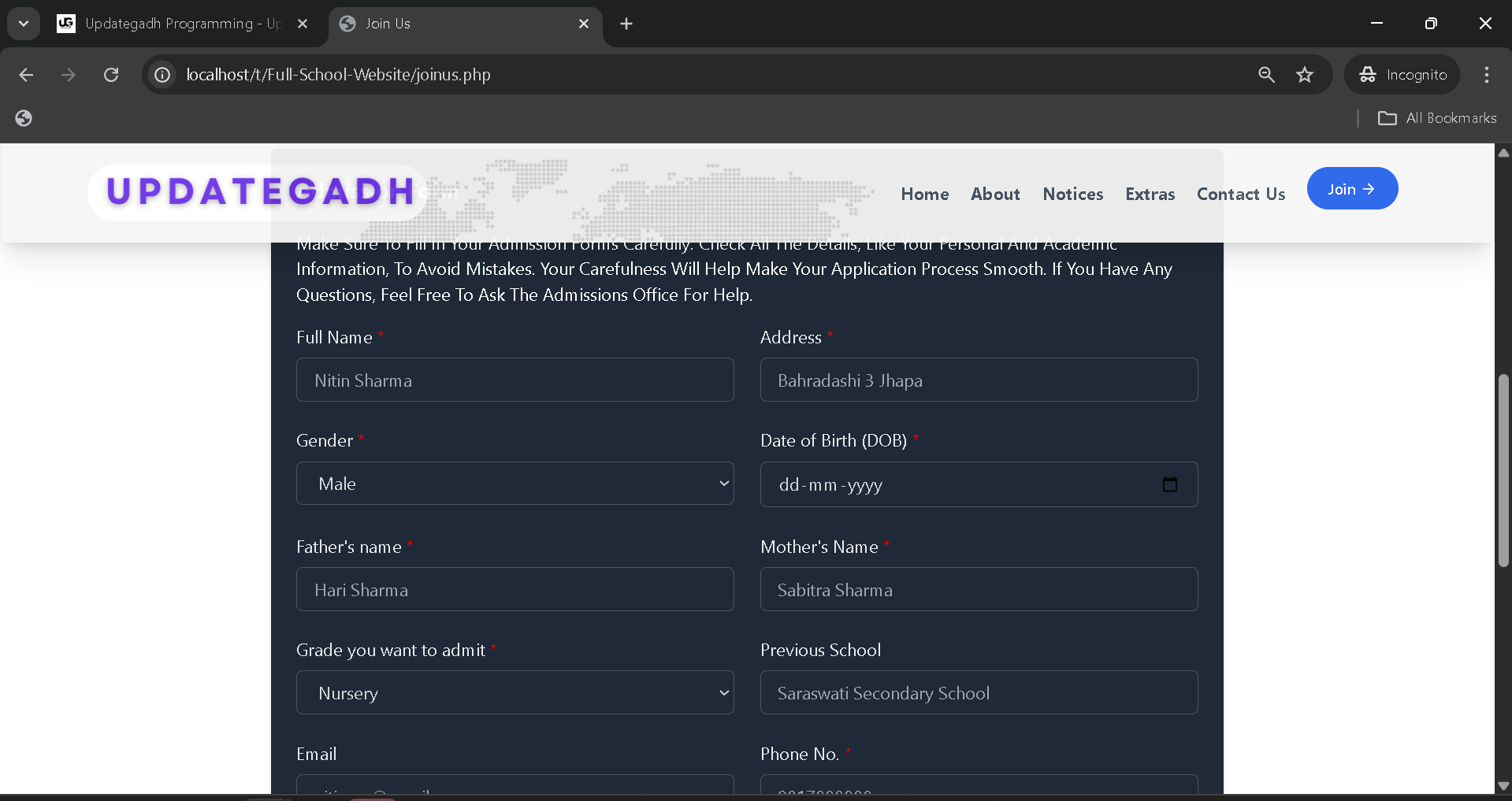Open the zoom magnifier icon
This screenshot has width=1512, height=801.
1266,75
